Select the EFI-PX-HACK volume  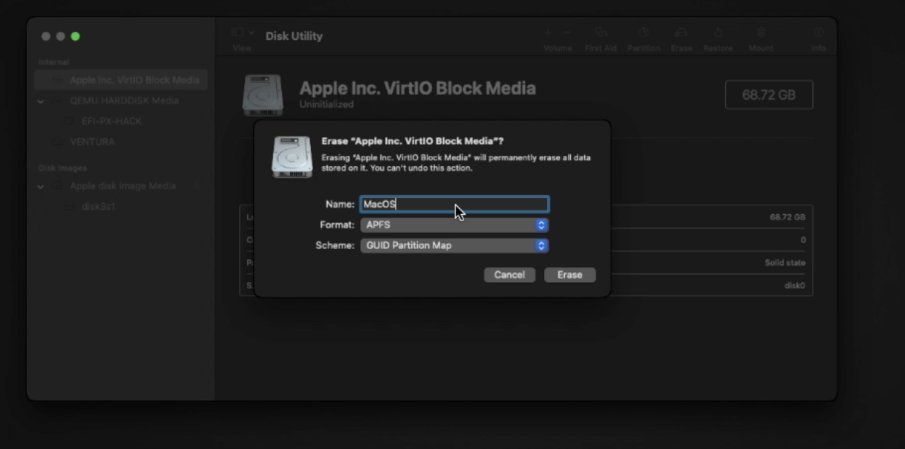111,122
